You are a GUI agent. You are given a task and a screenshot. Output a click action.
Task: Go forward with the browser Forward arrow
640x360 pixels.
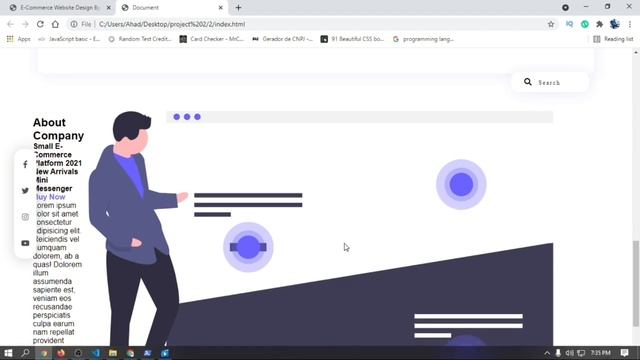click(x=25, y=24)
